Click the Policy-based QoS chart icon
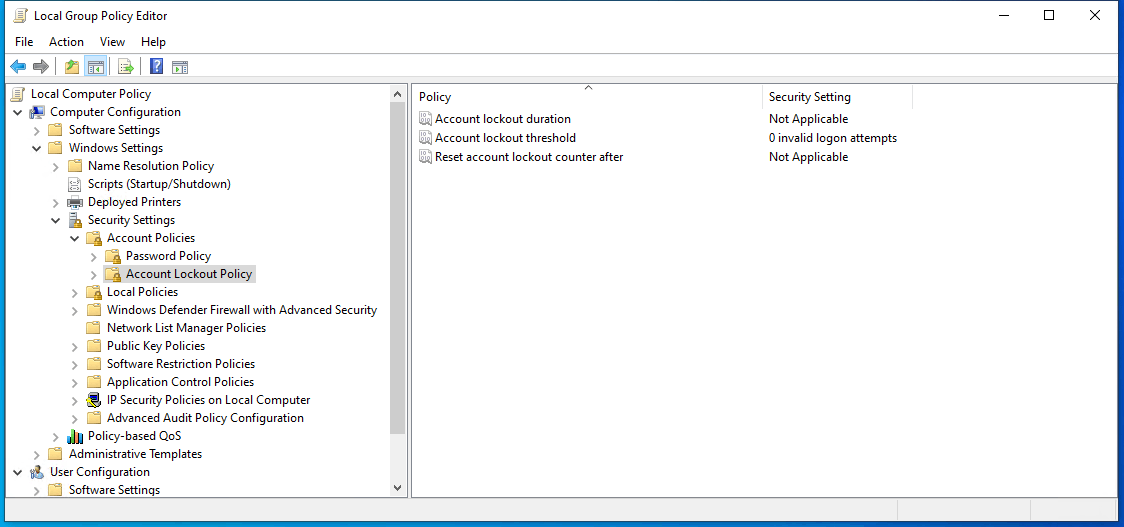The width and height of the screenshot is (1124, 527). pos(75,436)
